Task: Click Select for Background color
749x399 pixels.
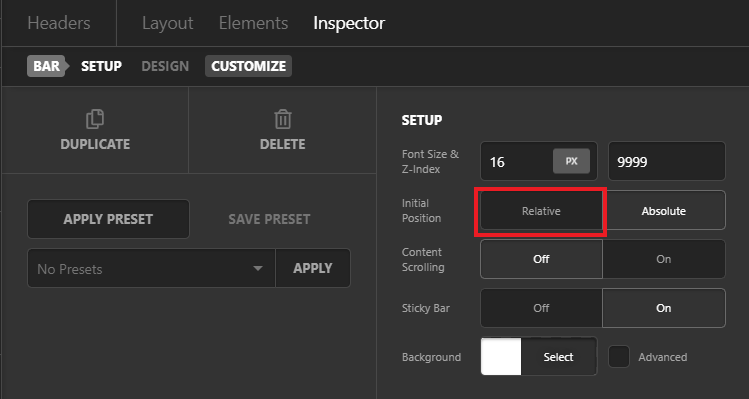Action: pos(559,356)
